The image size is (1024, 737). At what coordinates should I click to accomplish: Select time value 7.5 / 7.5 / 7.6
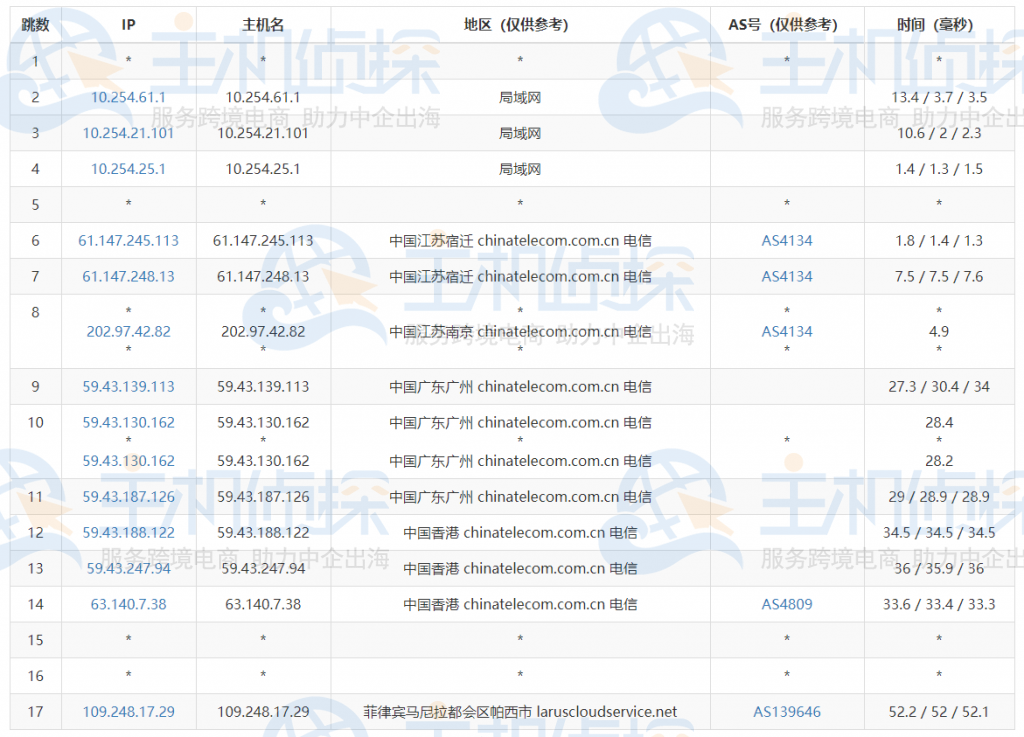(939, 277)
